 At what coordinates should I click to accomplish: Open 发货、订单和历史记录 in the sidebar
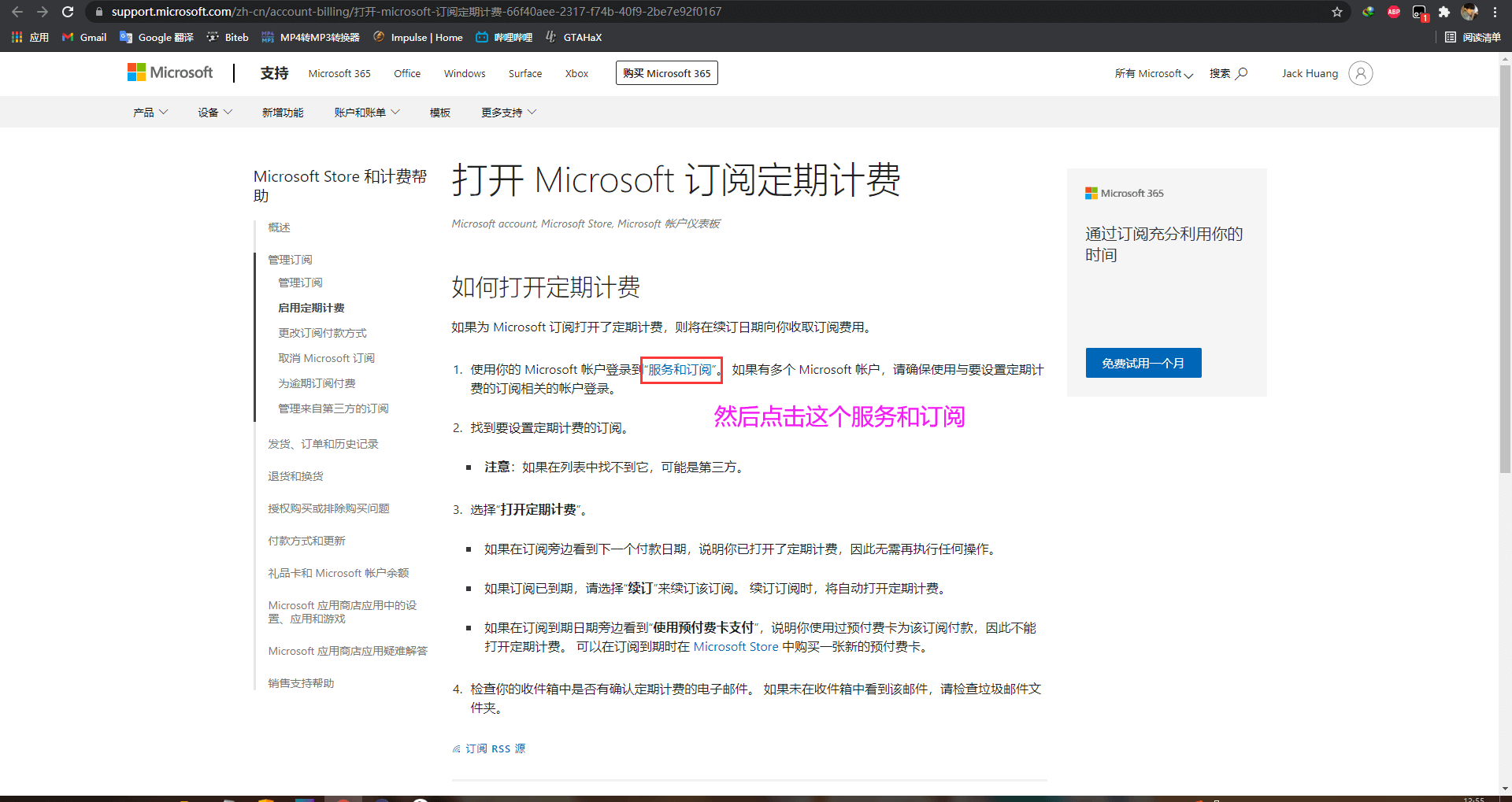coord(323,444)
